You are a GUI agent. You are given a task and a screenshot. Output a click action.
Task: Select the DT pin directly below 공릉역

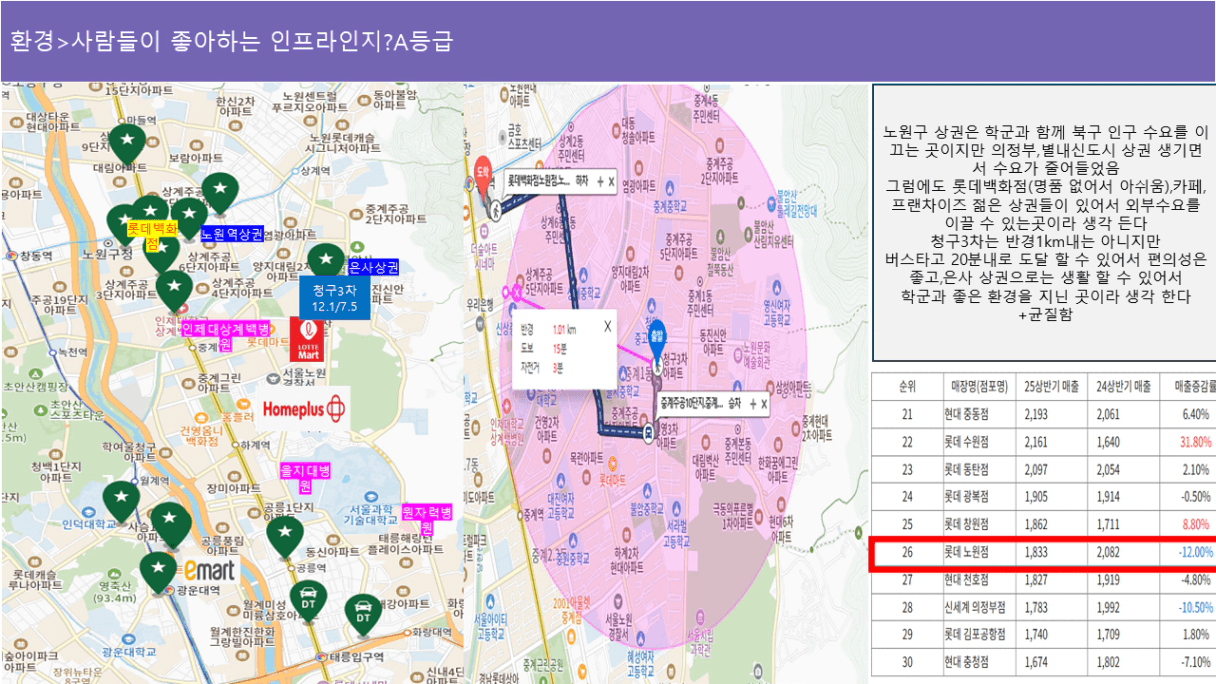[x=308, y=601]
